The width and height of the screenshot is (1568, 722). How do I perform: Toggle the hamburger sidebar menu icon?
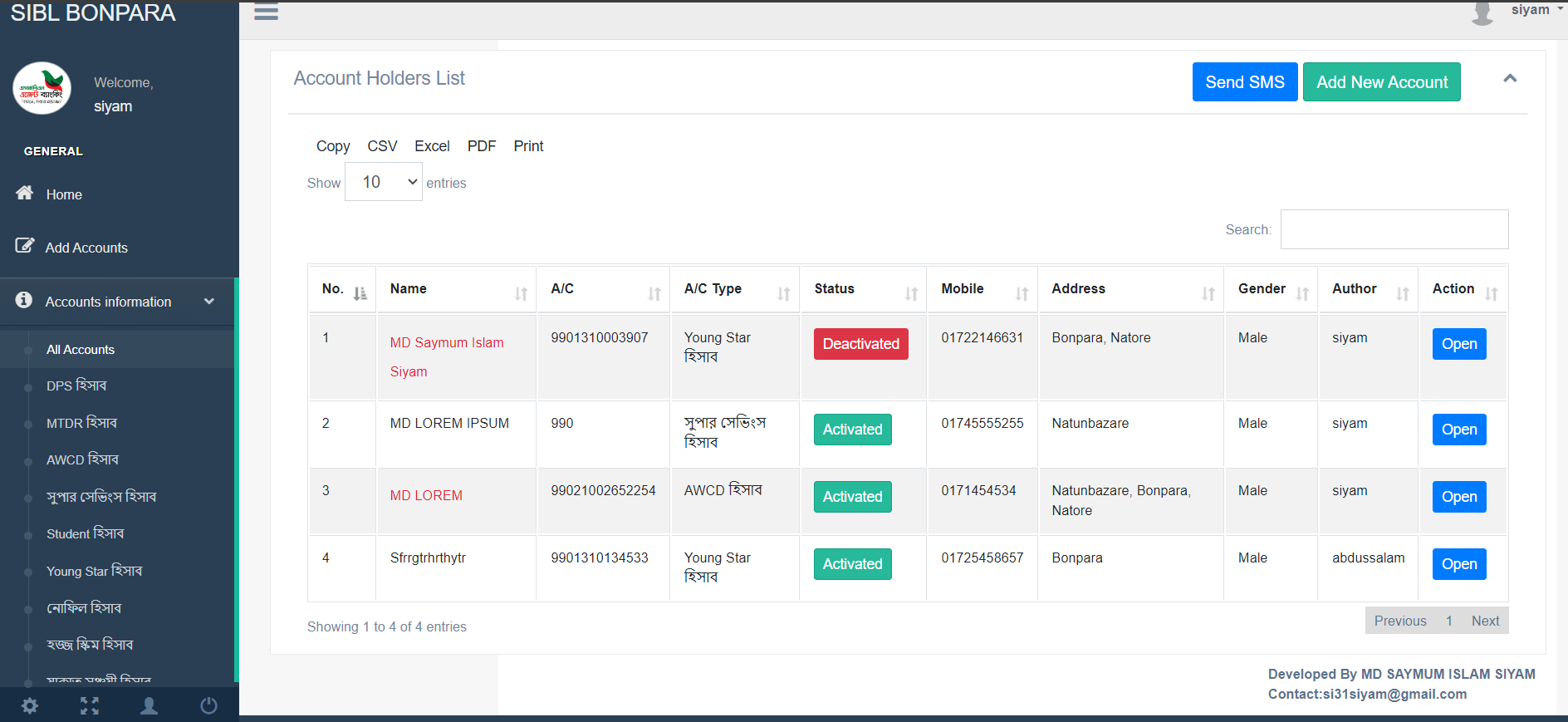(266, 12)
